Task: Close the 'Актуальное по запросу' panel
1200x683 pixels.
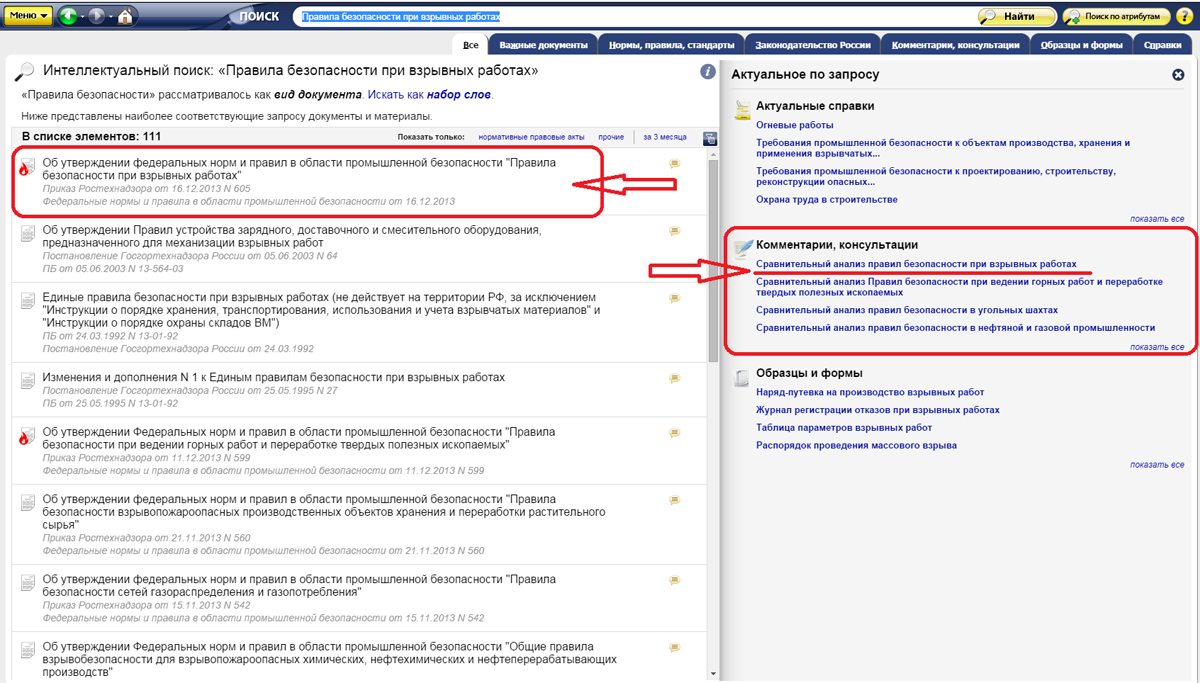Action: pos(1178,75)
